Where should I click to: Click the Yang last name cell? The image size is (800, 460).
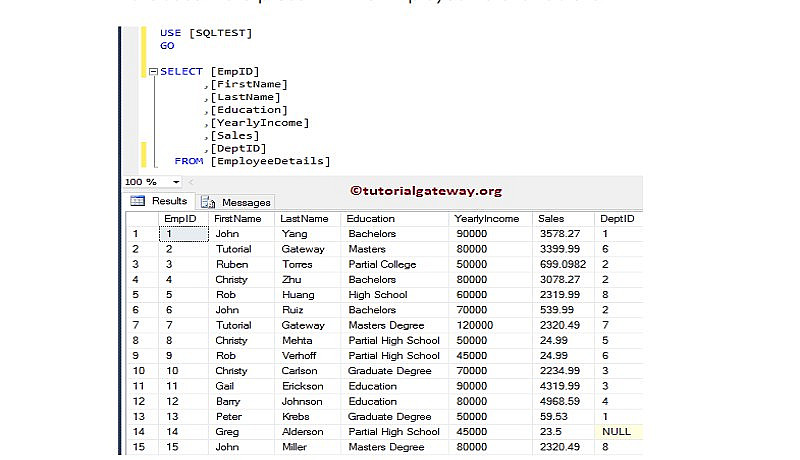(x=308, y=234)
